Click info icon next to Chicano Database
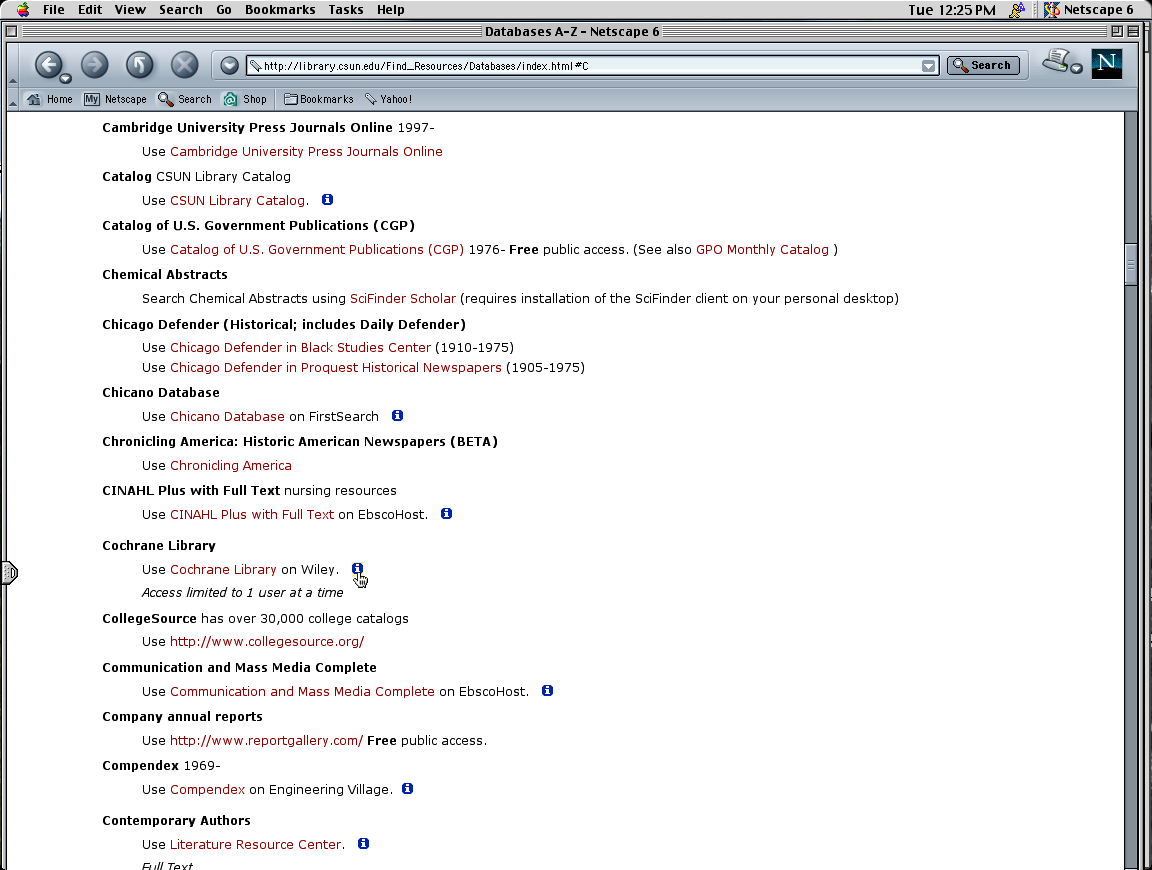The image size is (1152, 870). (397, 415)
